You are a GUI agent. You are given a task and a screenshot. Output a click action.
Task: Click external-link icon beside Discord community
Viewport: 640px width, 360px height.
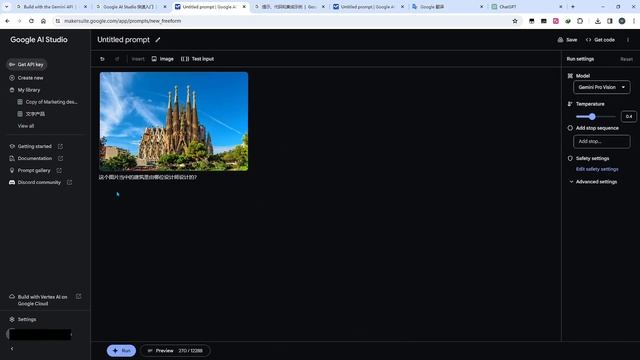click(69, 182)
